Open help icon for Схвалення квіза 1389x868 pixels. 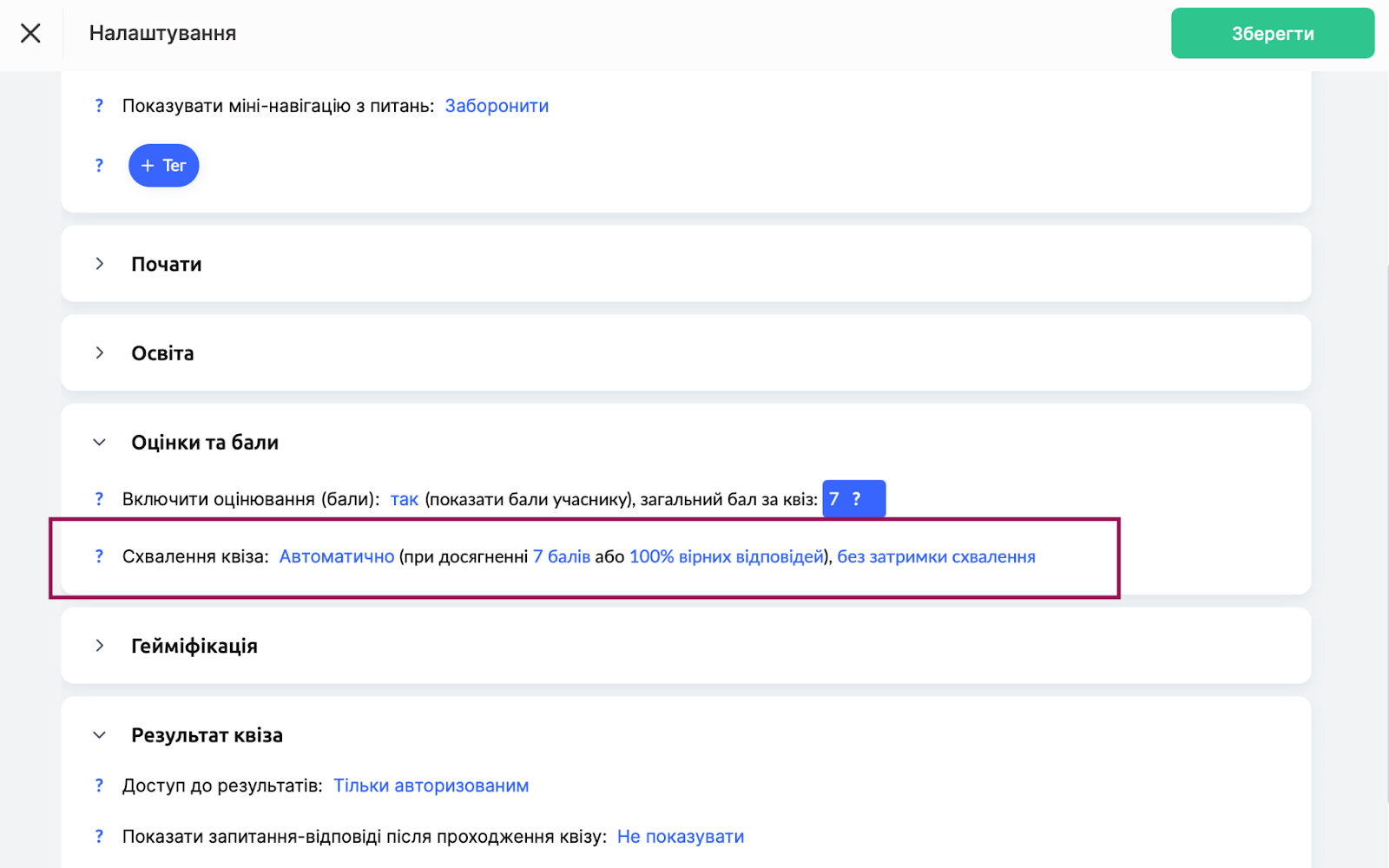tap(99, 556)
